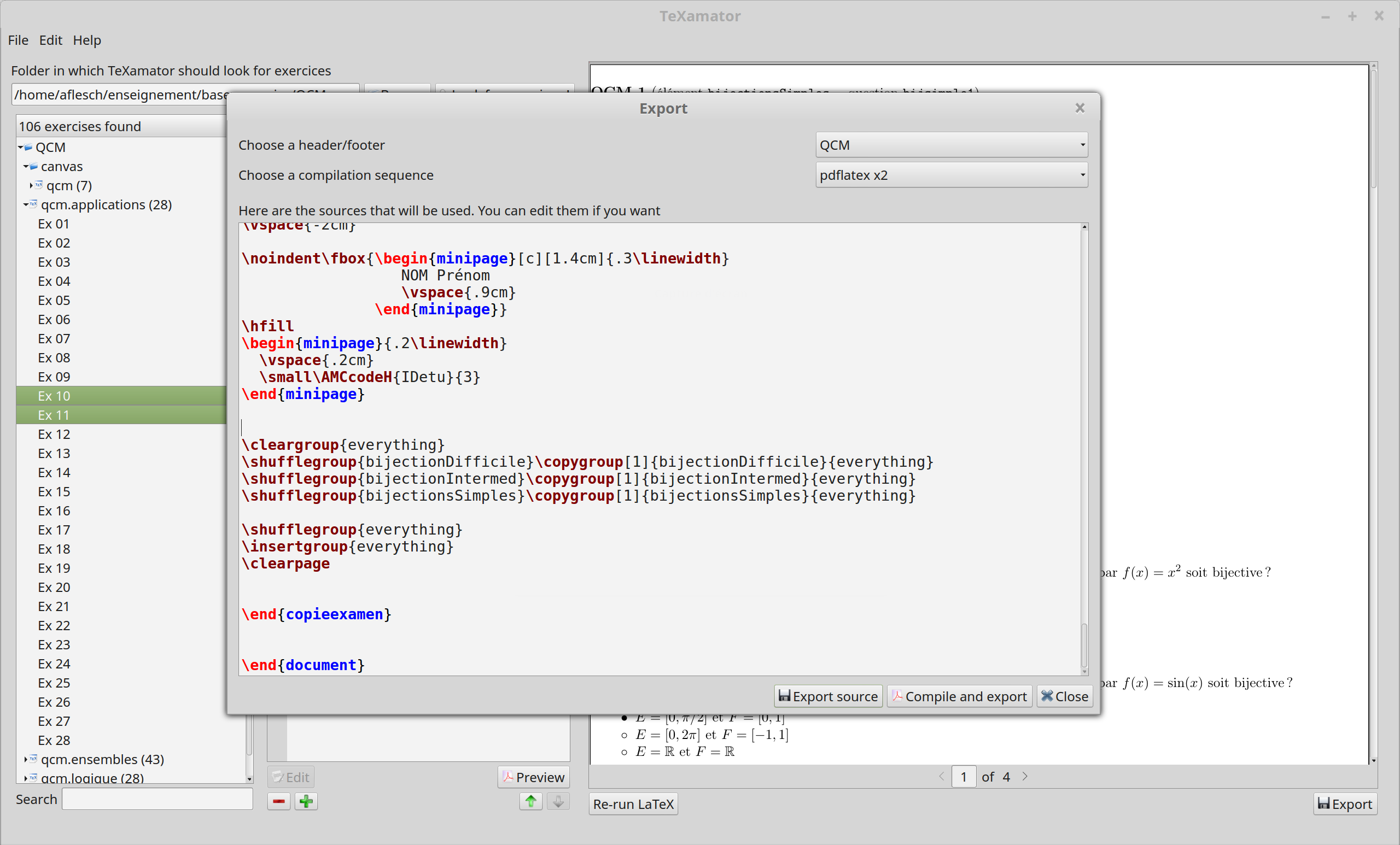This screenshot has height=845, width=1400.
Task: Select Ex 16 in the tree
Action: point(54,510)
